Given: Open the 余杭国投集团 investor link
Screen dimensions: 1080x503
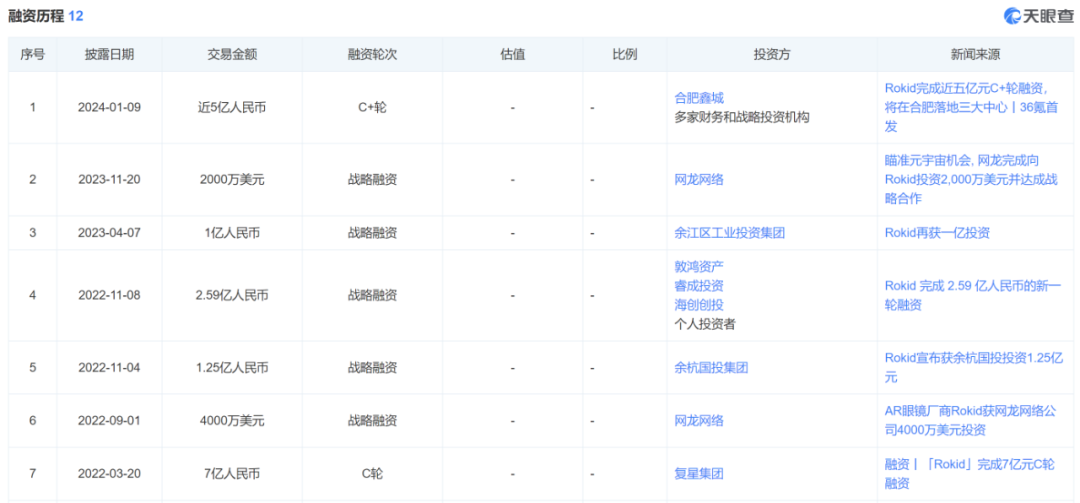Looking at the screenshot, I should pyautogui.click(x=711, y=367).
